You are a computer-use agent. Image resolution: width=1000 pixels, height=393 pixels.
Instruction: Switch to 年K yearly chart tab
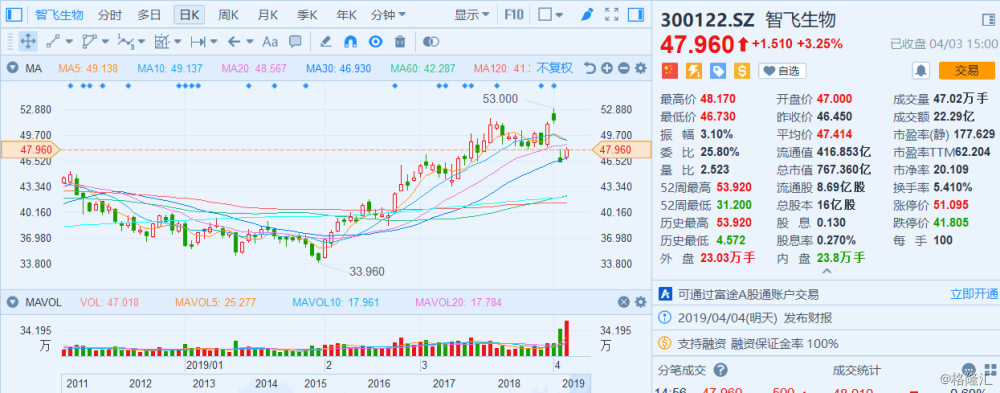(346, 14)
